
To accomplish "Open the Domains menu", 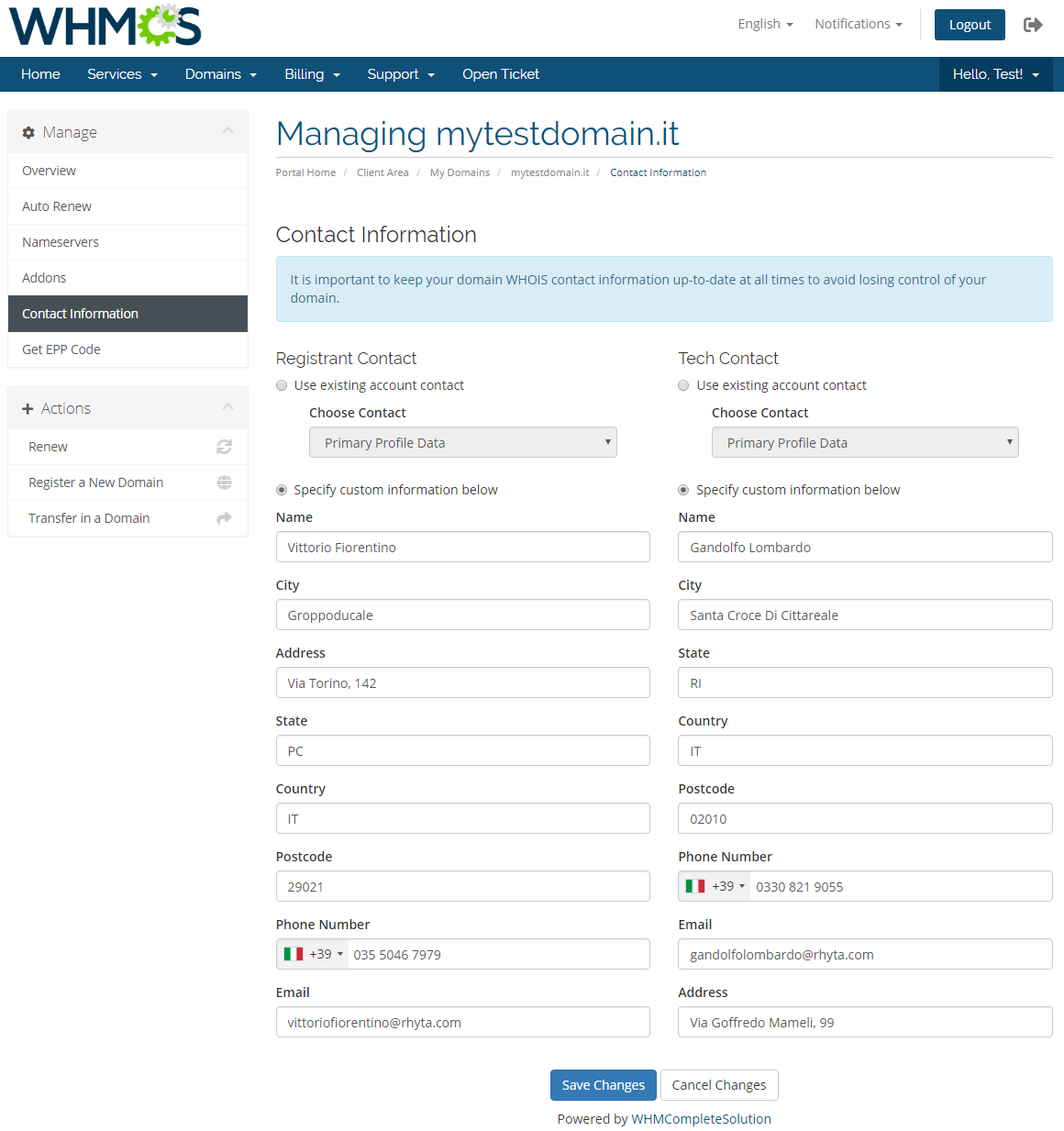I will pyautogui.click(x=220, y=74).
